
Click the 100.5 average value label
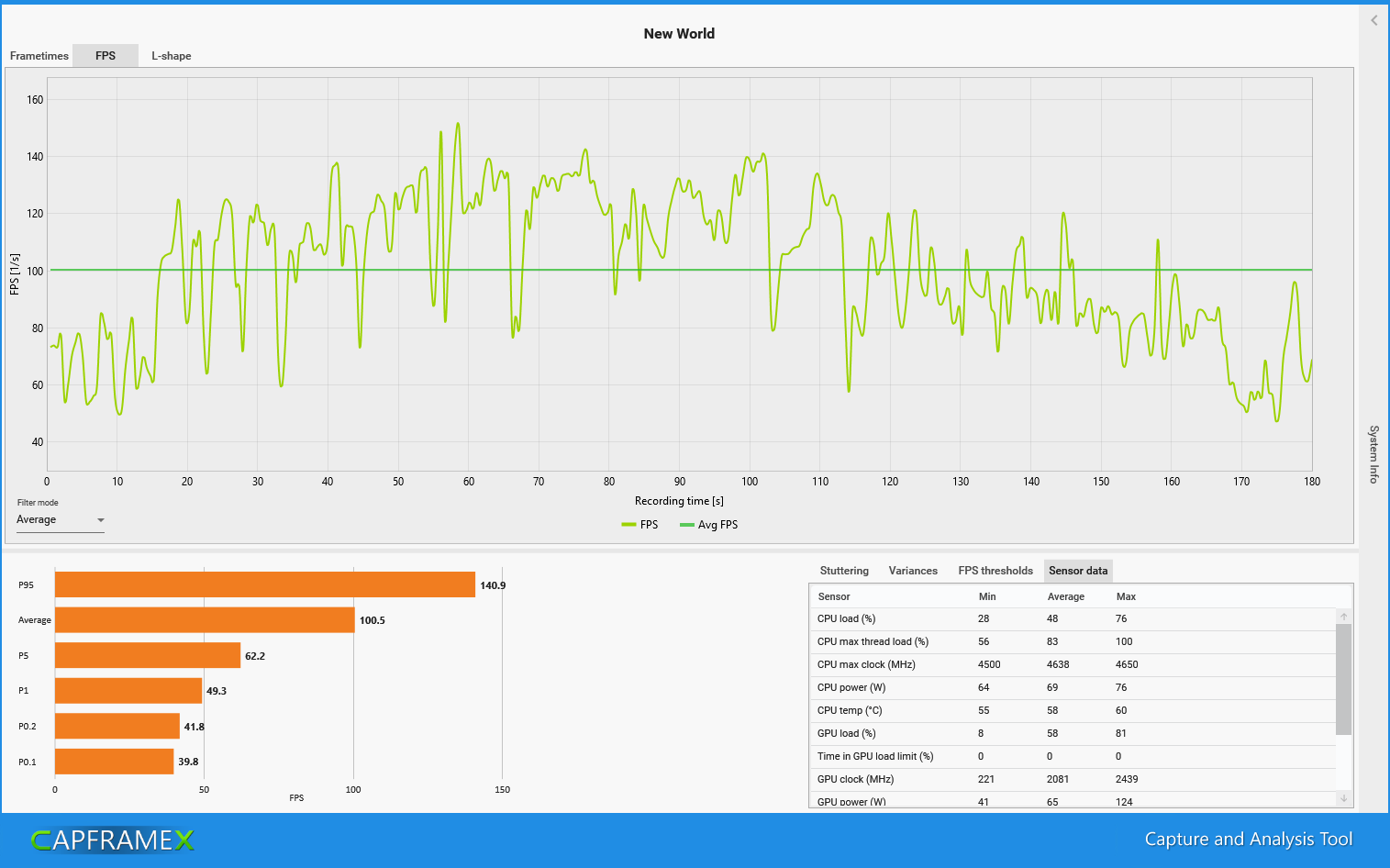pos(372,620)
